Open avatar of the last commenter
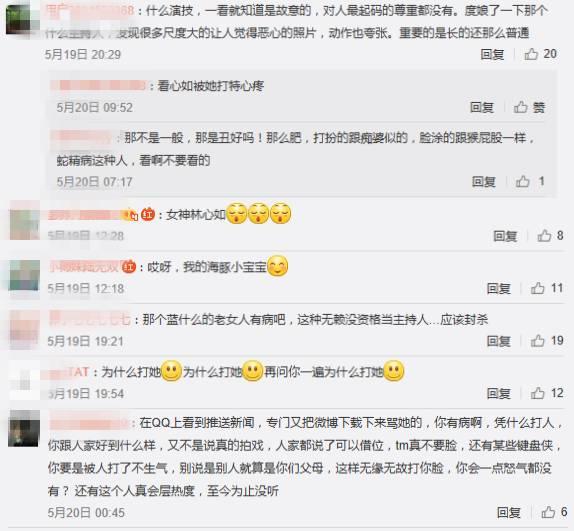The height and width of the screenshot is (531, 574). point(24,428)
